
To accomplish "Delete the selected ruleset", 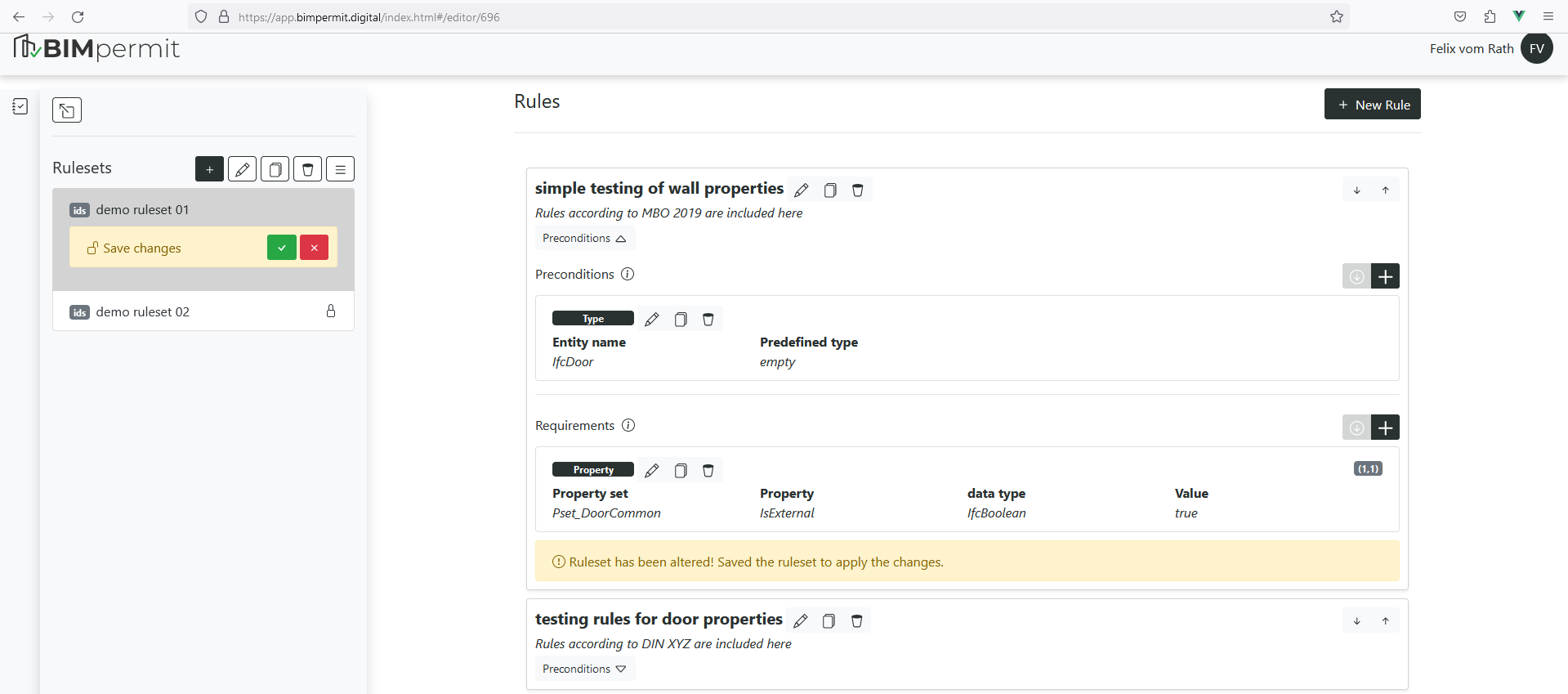I will coord(307,169).
